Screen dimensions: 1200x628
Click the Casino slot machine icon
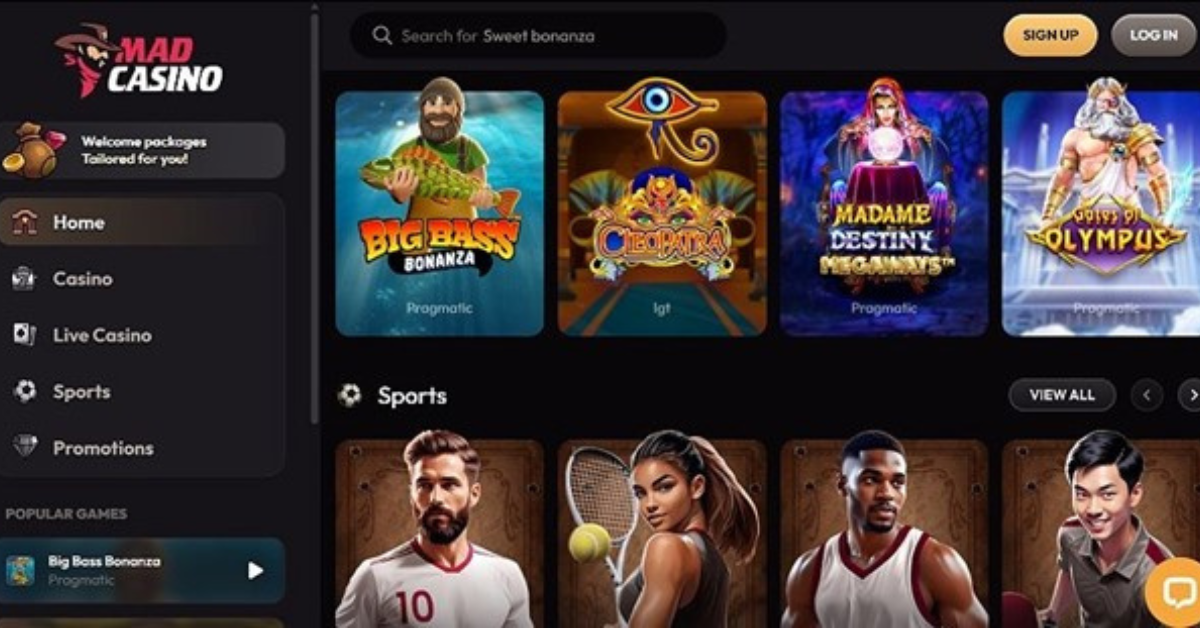(x=24, y=279)
